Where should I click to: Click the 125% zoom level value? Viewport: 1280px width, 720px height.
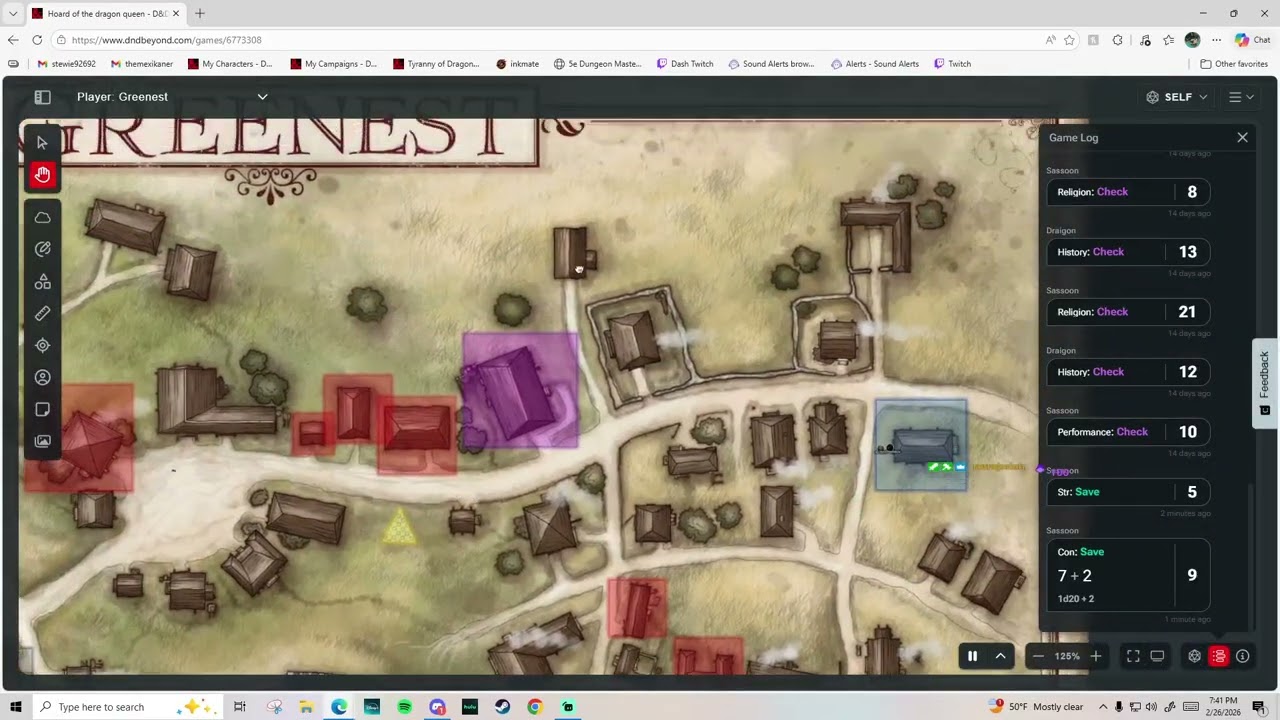[1067, 656]
